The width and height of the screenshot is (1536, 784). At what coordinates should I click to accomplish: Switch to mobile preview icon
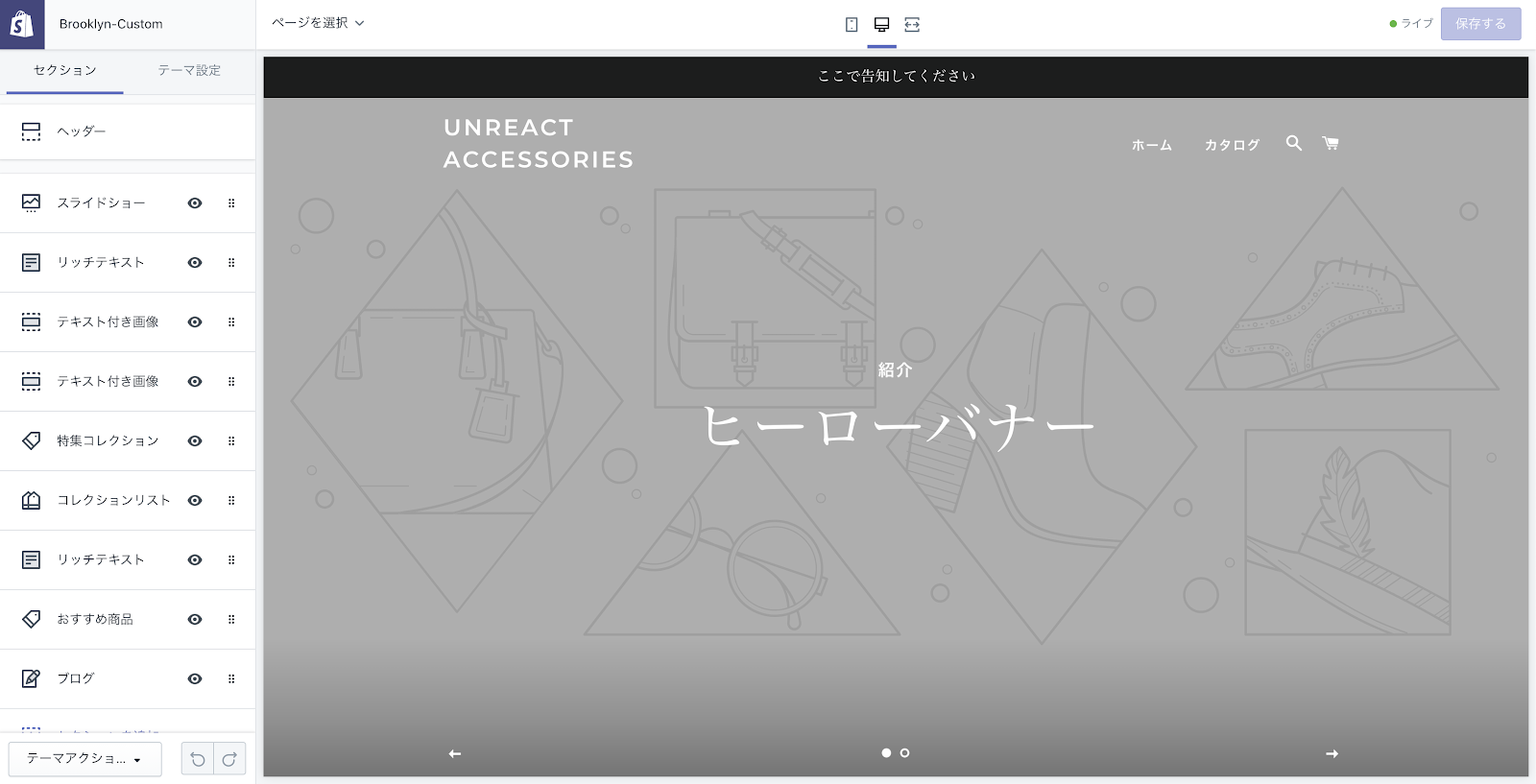pyautogui.click(x=852, y=25)
